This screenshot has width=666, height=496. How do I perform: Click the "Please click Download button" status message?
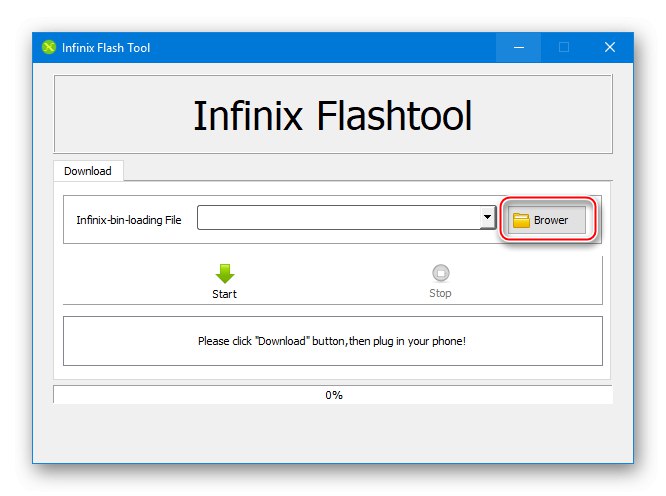coord(332,341)
